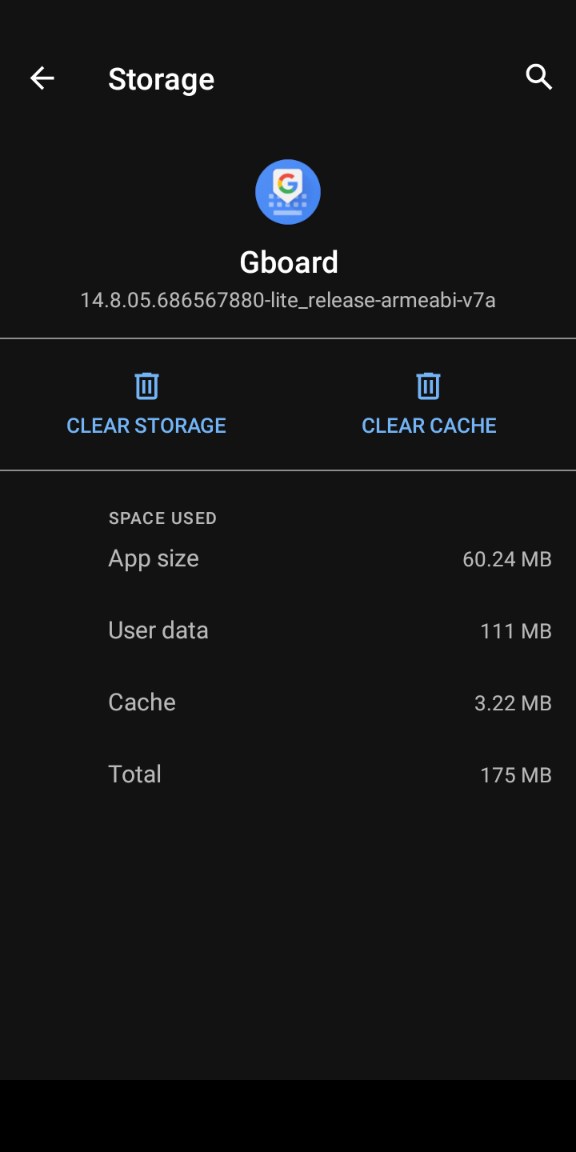Select the Total row label

tap(134, 774)
